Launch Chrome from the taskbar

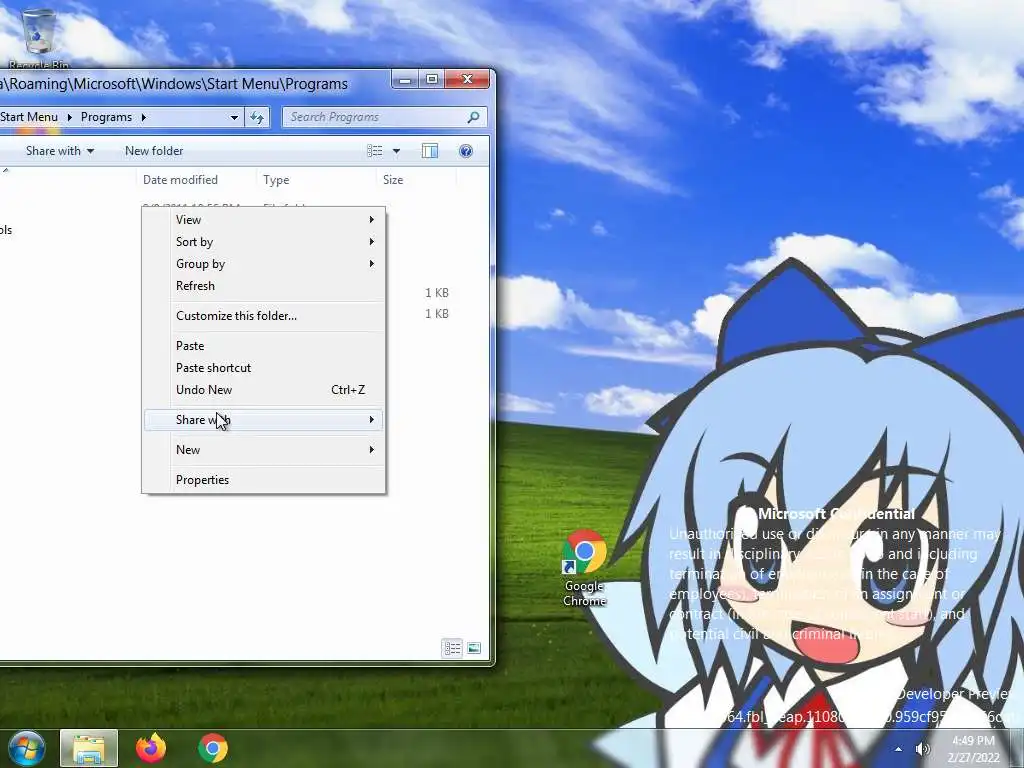click(x=213, y=748)
